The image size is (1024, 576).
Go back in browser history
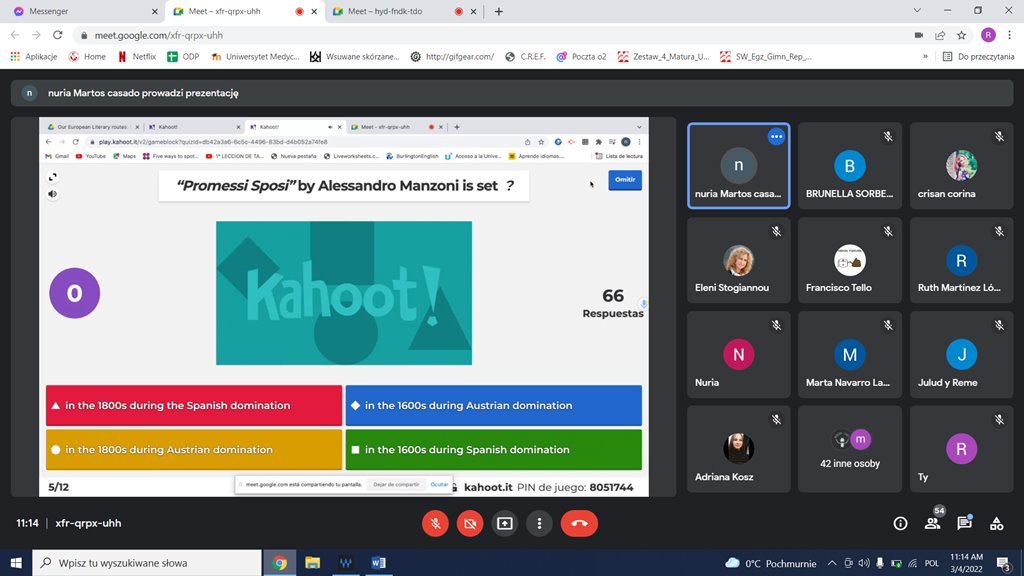pyautogui.click(x=15, y=35)
